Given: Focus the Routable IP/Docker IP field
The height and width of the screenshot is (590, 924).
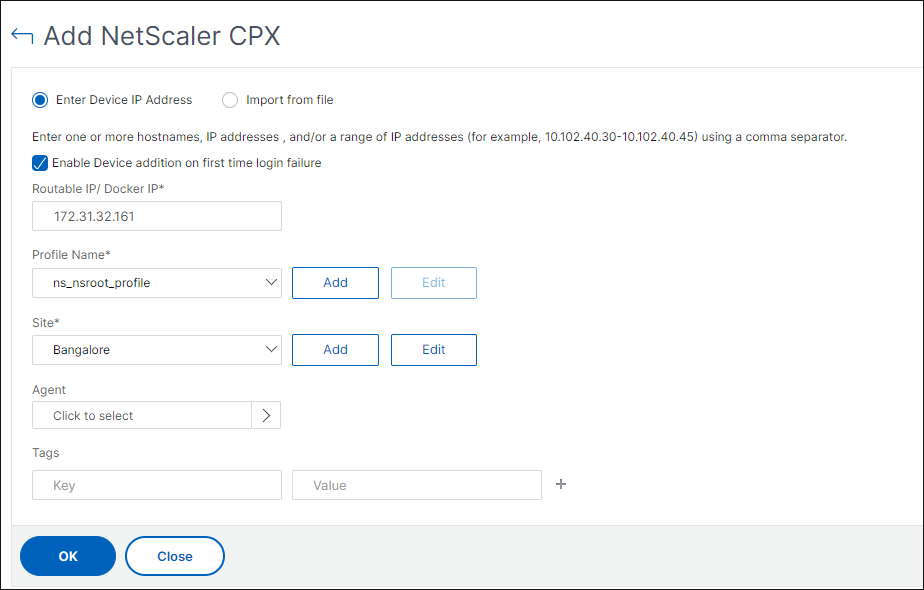Looking at the screenshot, I should (157, 216).
